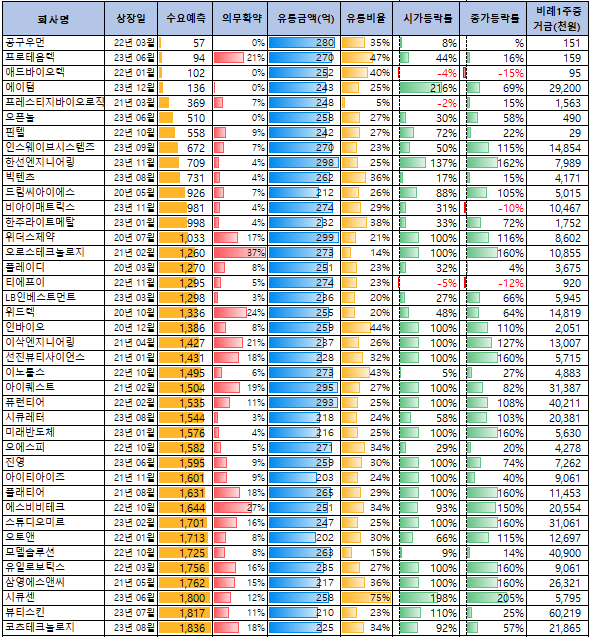
Task: Click demand forecast '1,033' in 위더스제약 row
Action: 185,238
